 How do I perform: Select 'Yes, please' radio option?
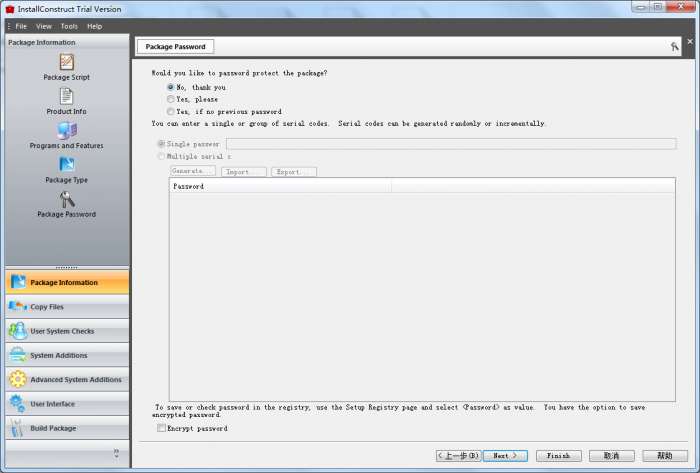pos(170,99)
